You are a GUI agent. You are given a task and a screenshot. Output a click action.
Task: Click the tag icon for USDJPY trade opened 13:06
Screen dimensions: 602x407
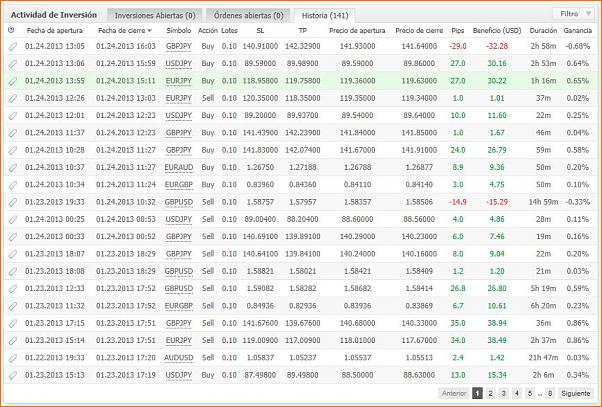point(13,63)
